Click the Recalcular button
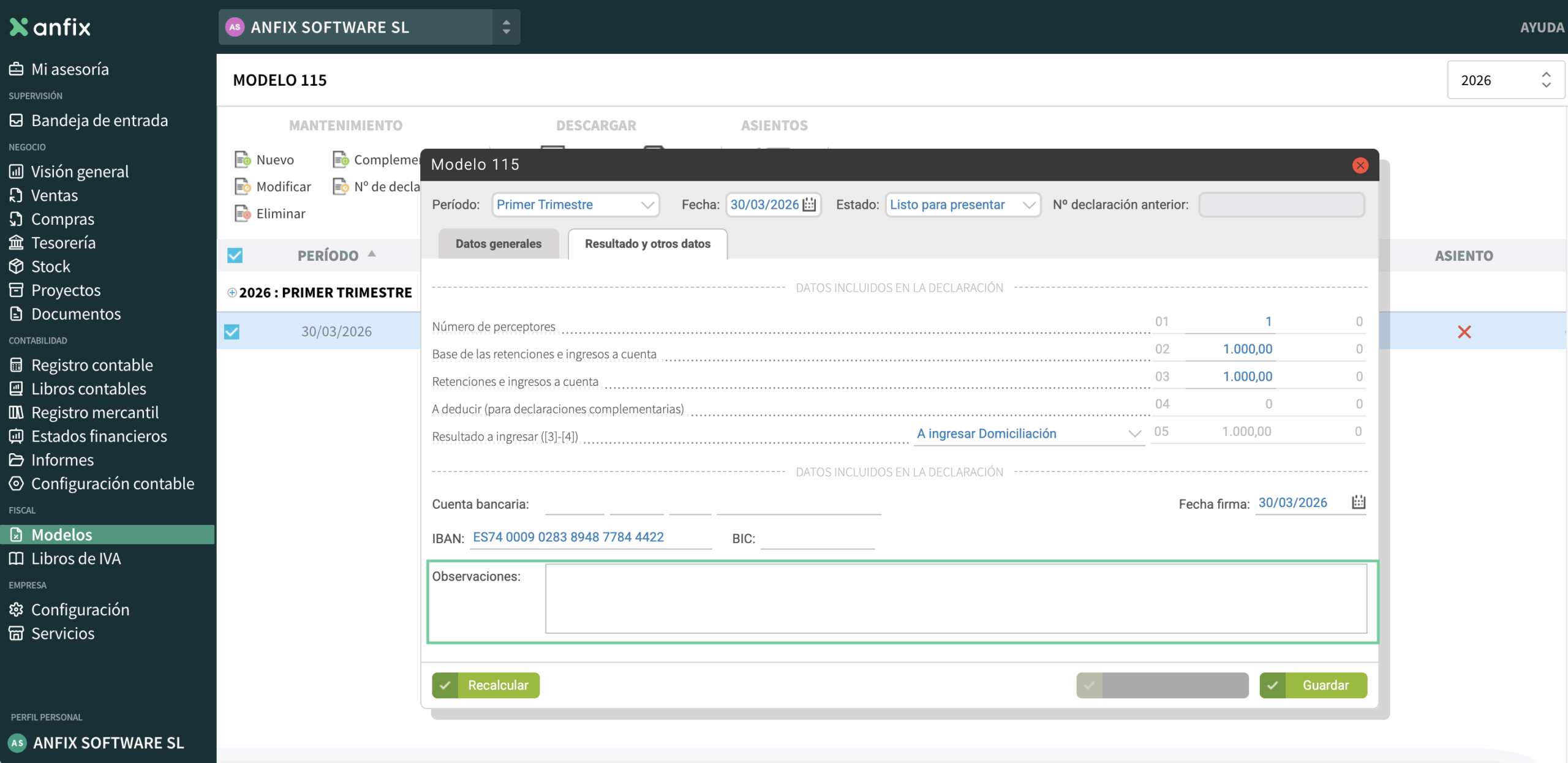 486,685
